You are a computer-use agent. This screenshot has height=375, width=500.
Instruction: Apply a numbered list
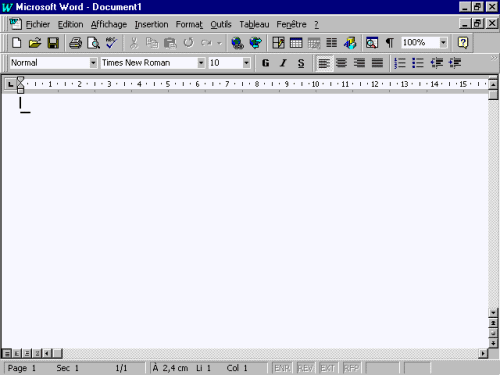400,63
